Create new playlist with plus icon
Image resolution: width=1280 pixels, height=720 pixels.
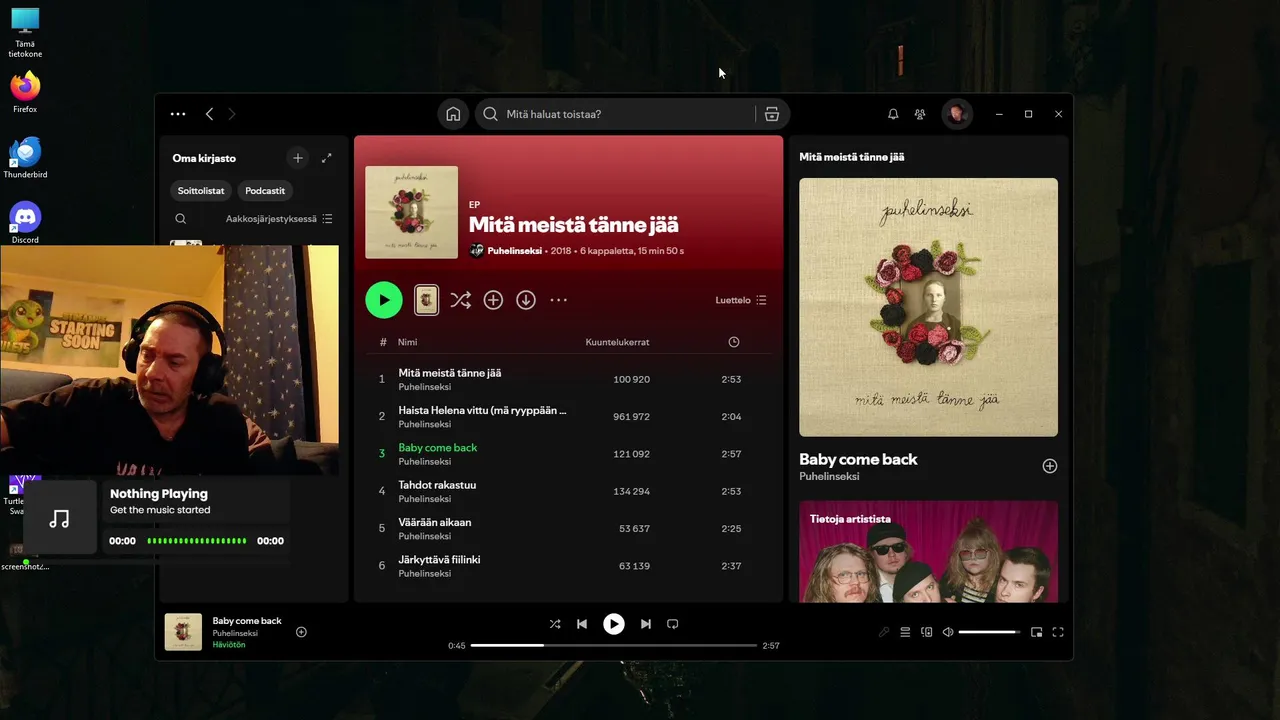(297, 158)
